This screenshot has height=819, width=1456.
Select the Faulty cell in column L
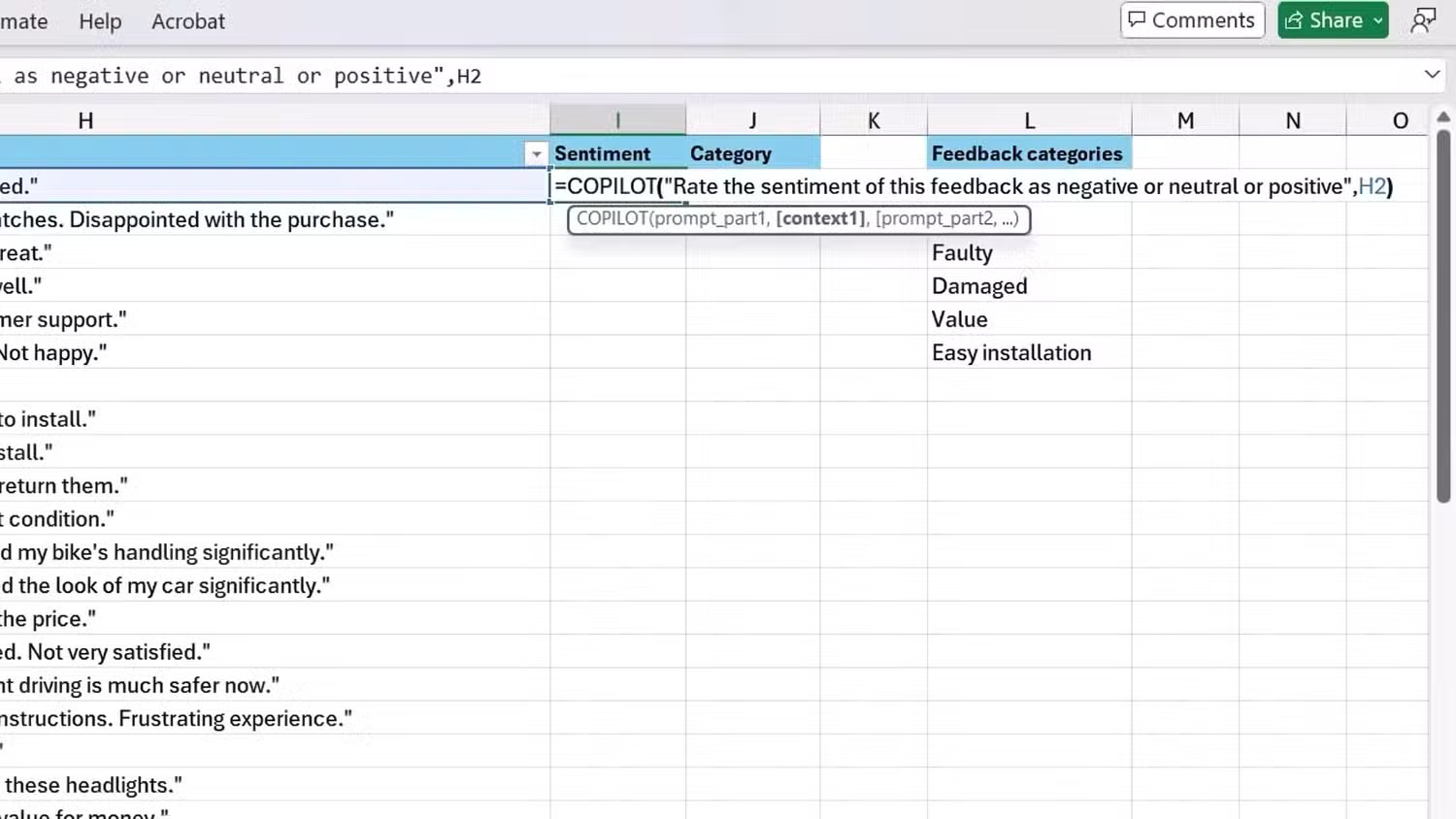[x=1029, y=252]
